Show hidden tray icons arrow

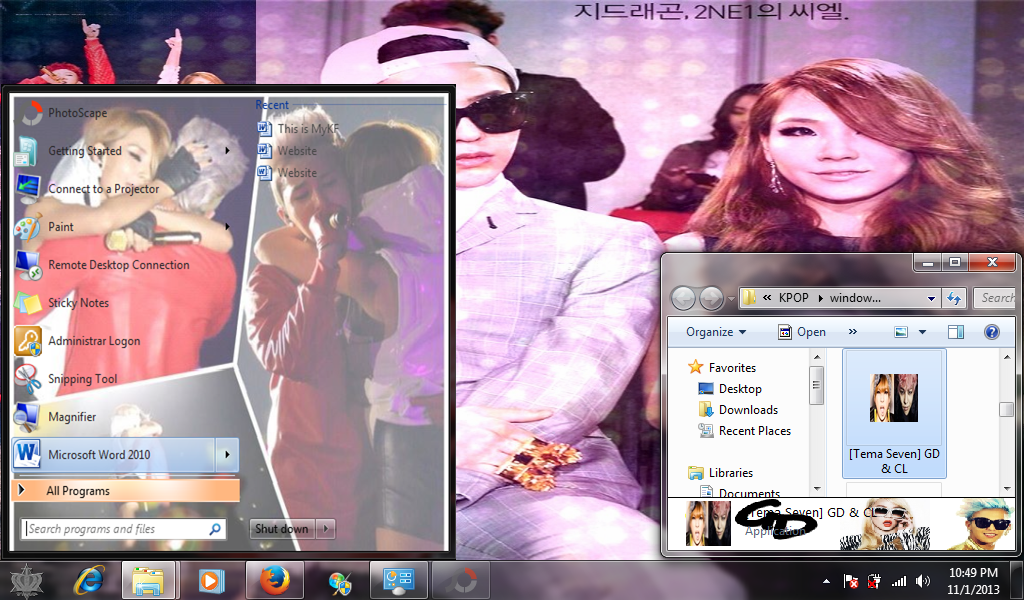[827, 580]
